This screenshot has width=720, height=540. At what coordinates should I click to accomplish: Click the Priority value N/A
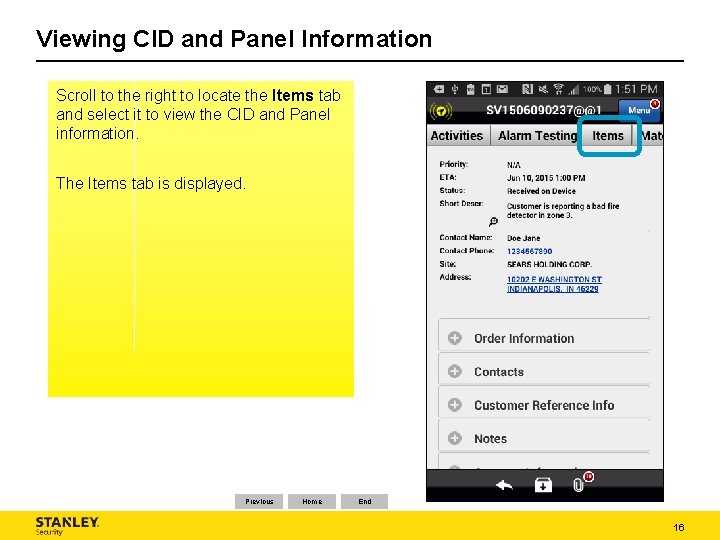514,165
